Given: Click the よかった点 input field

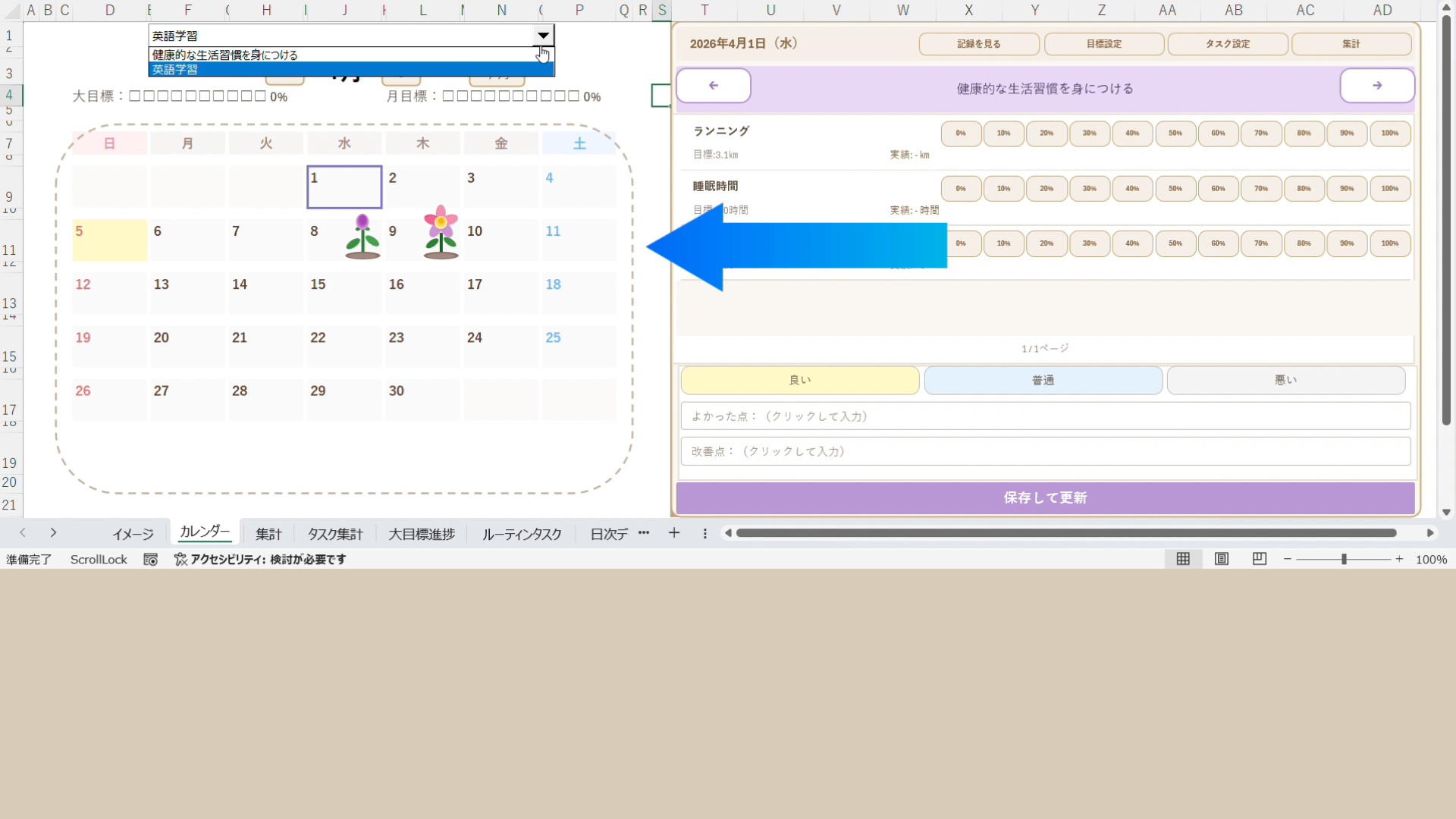Looking at the screenshot, I should 1045,416.
